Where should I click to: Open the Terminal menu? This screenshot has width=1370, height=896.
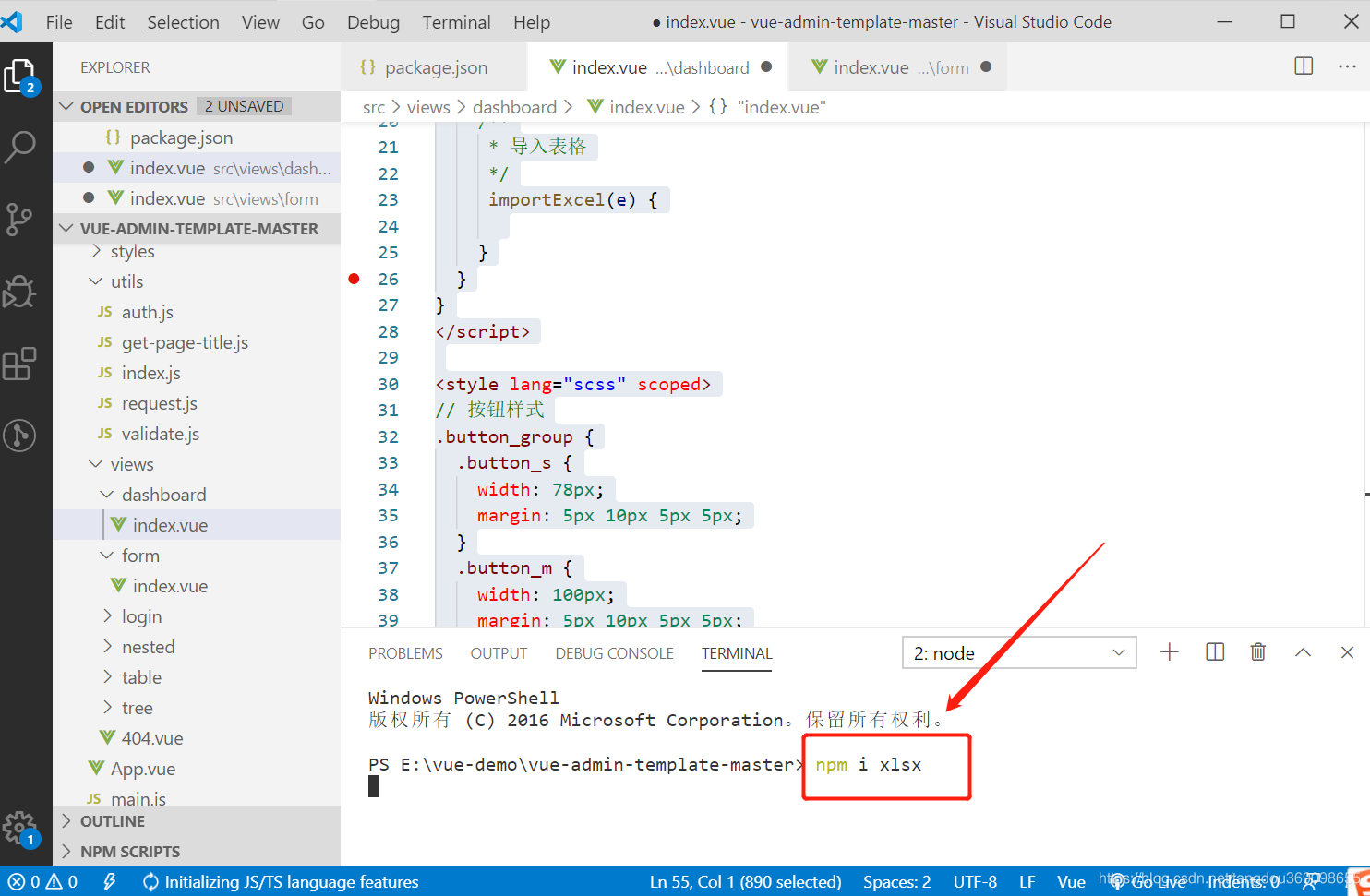456,22
